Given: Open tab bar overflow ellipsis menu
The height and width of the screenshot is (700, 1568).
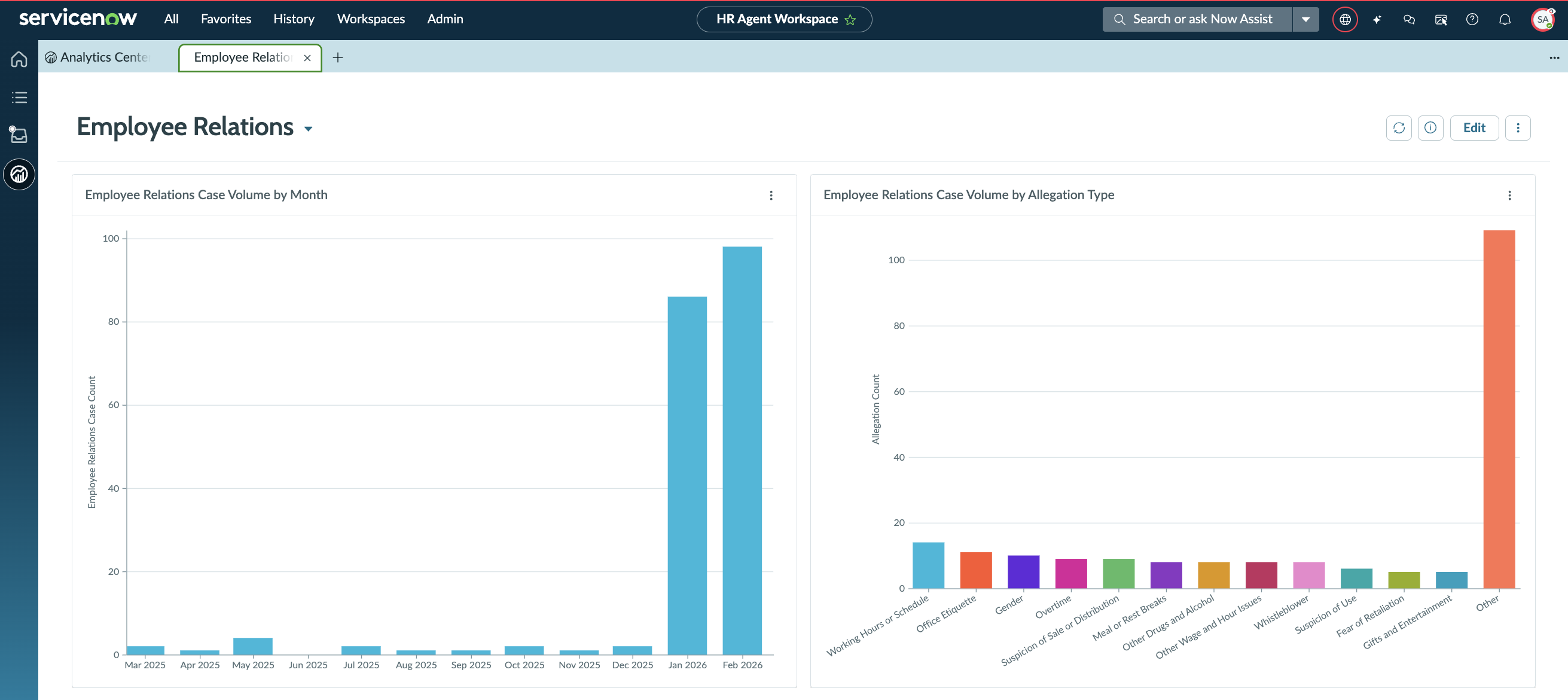Looking at the screenshot, I should [1554, 58].
